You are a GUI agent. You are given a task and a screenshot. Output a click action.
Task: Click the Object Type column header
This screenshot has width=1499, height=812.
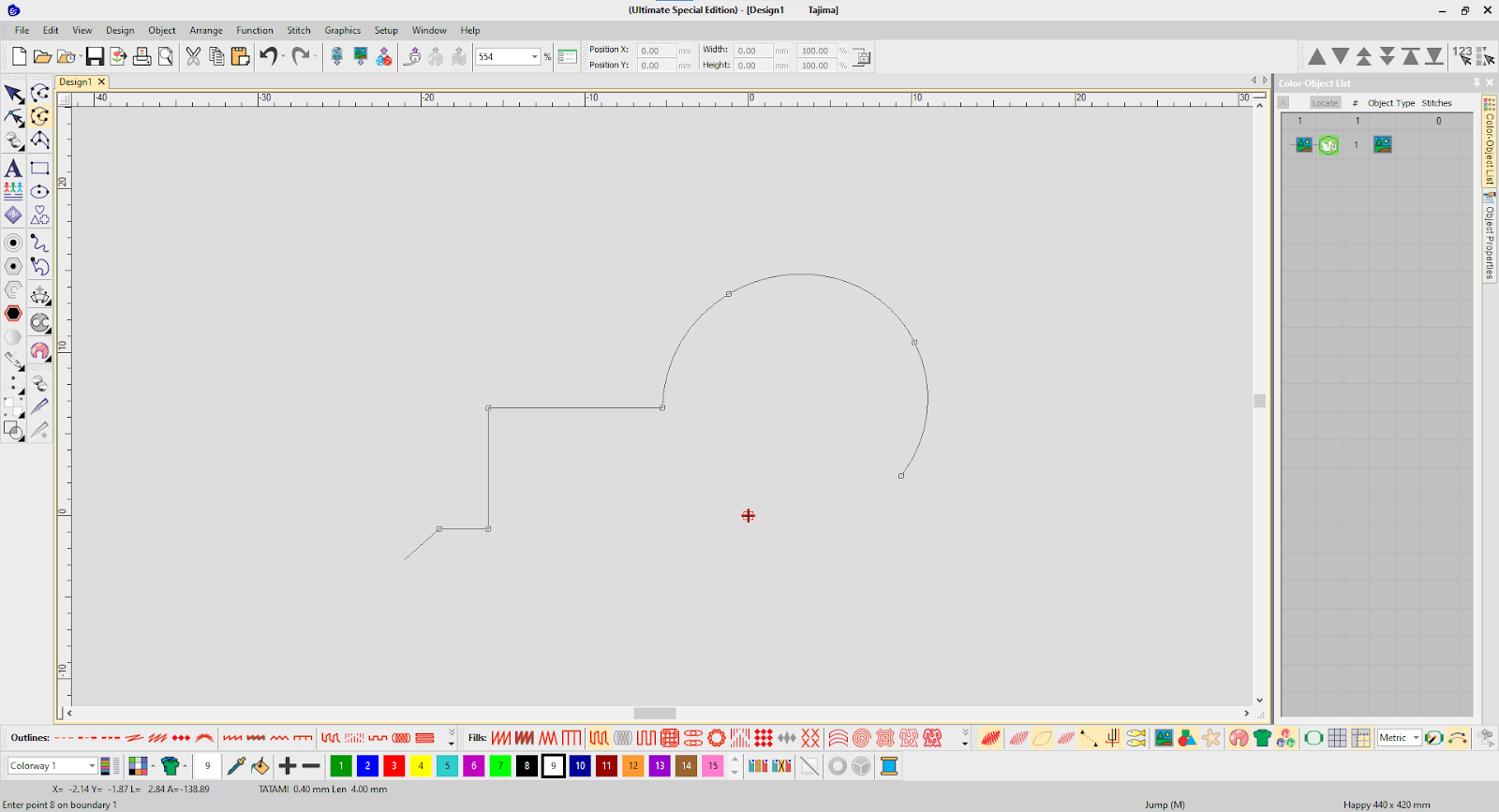coord(1391,103)
